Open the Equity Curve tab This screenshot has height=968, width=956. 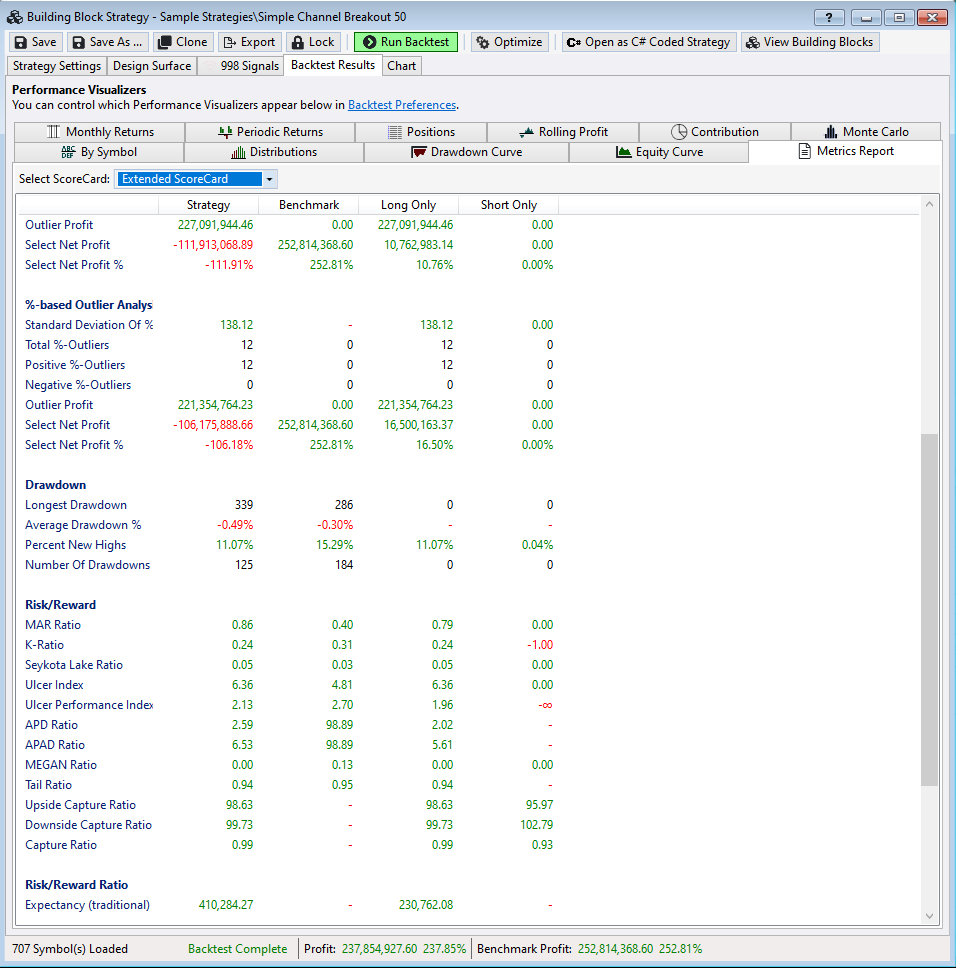[x=658, y=152]
